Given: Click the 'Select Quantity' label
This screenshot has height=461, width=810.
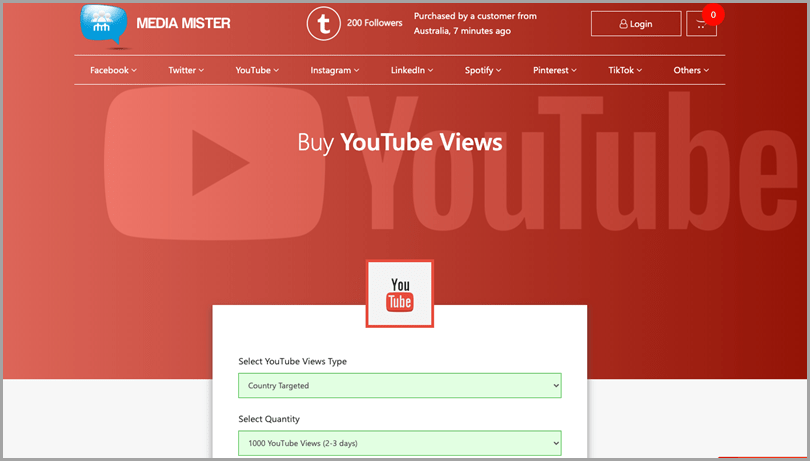Looking at the screenshot, I should pyautogui.click(x=269, y=419).
